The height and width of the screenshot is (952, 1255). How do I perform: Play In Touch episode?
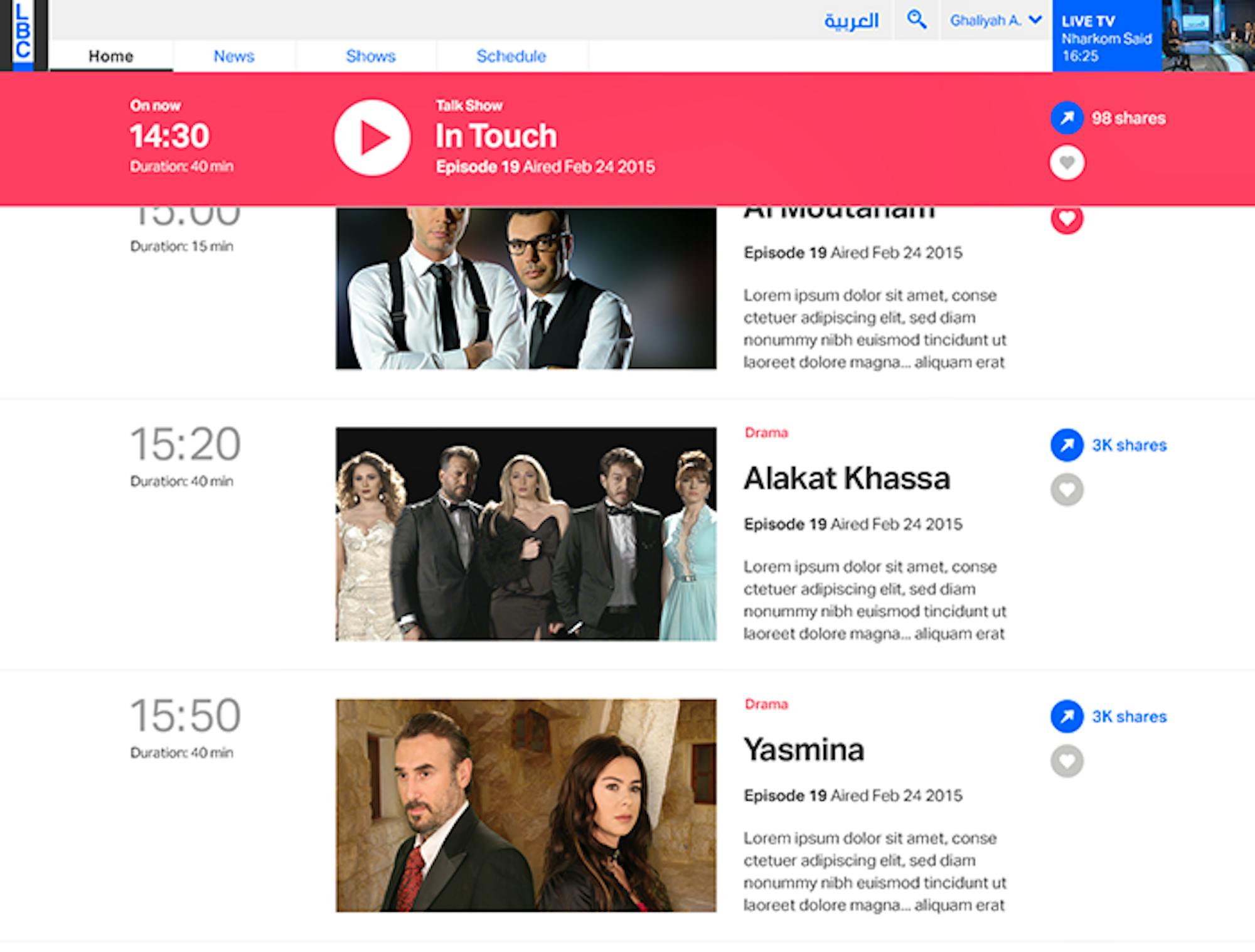click(x=372, y=137)
